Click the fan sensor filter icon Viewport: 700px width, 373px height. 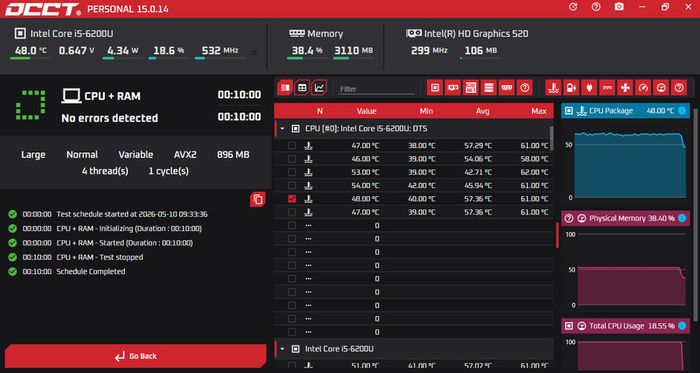pos(625,87)
